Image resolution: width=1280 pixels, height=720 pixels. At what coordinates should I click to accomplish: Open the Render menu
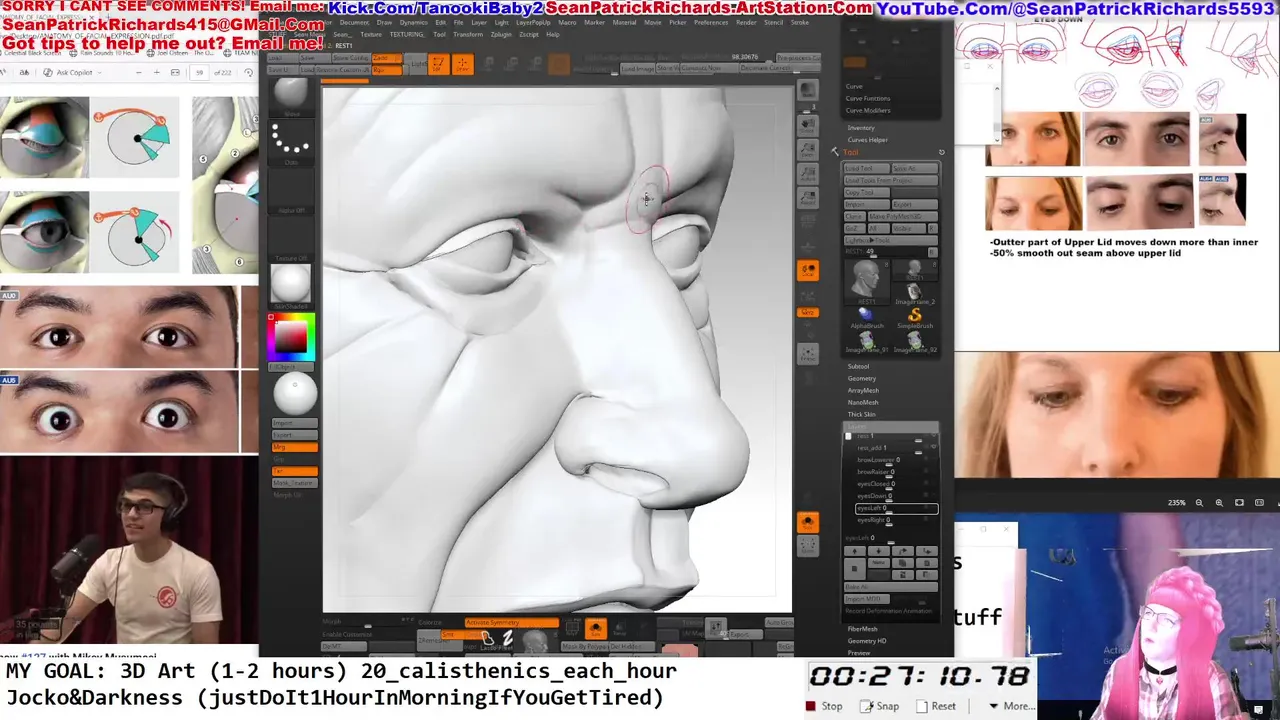pos(746,23)
